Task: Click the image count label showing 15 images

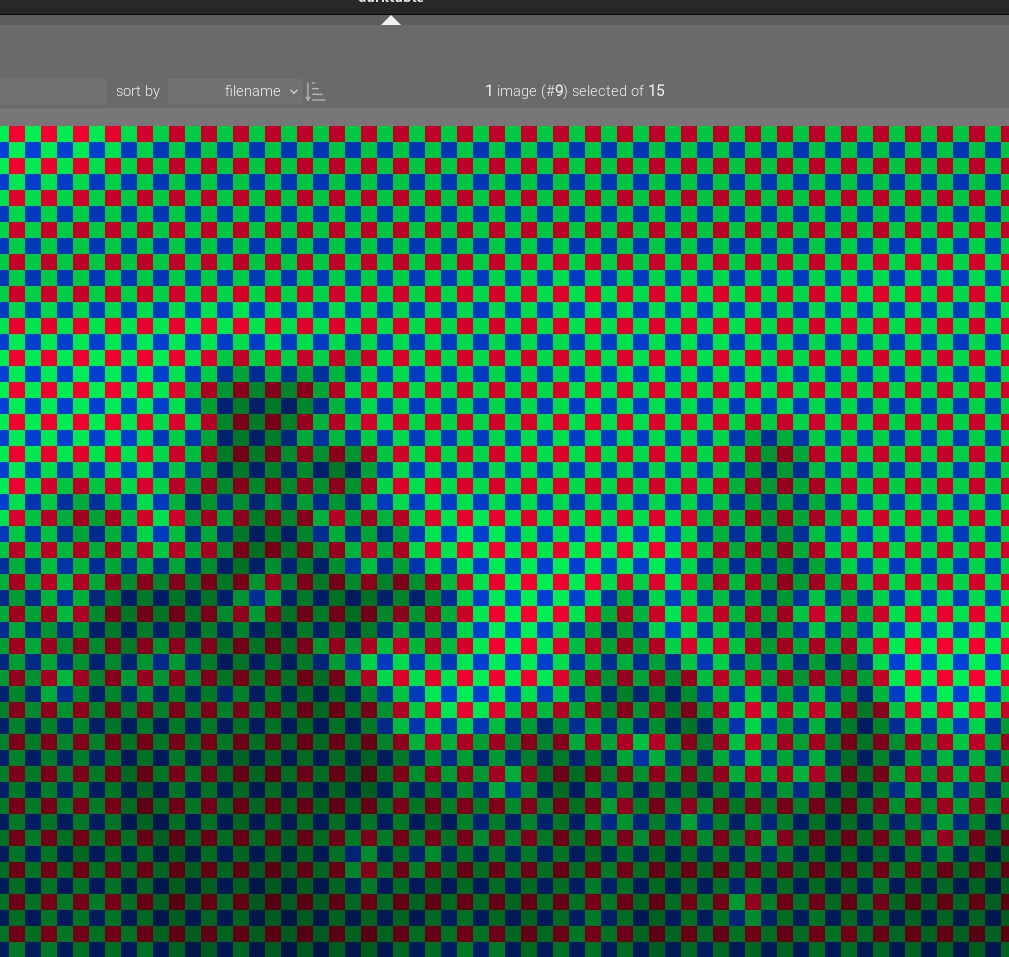Action: 657,91
